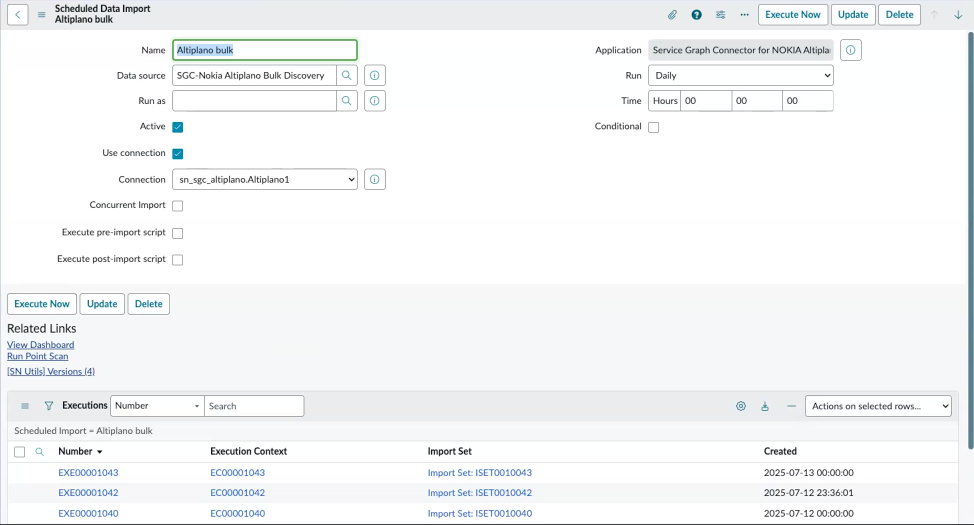Click the Execution Context column header
This screenshot has width=974, height=525.
tap(248, 451)
